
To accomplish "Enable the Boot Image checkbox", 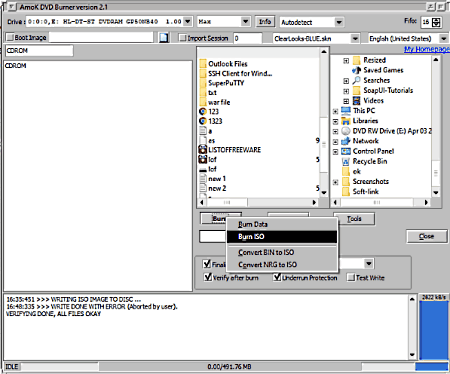I will tap(10, 37).
